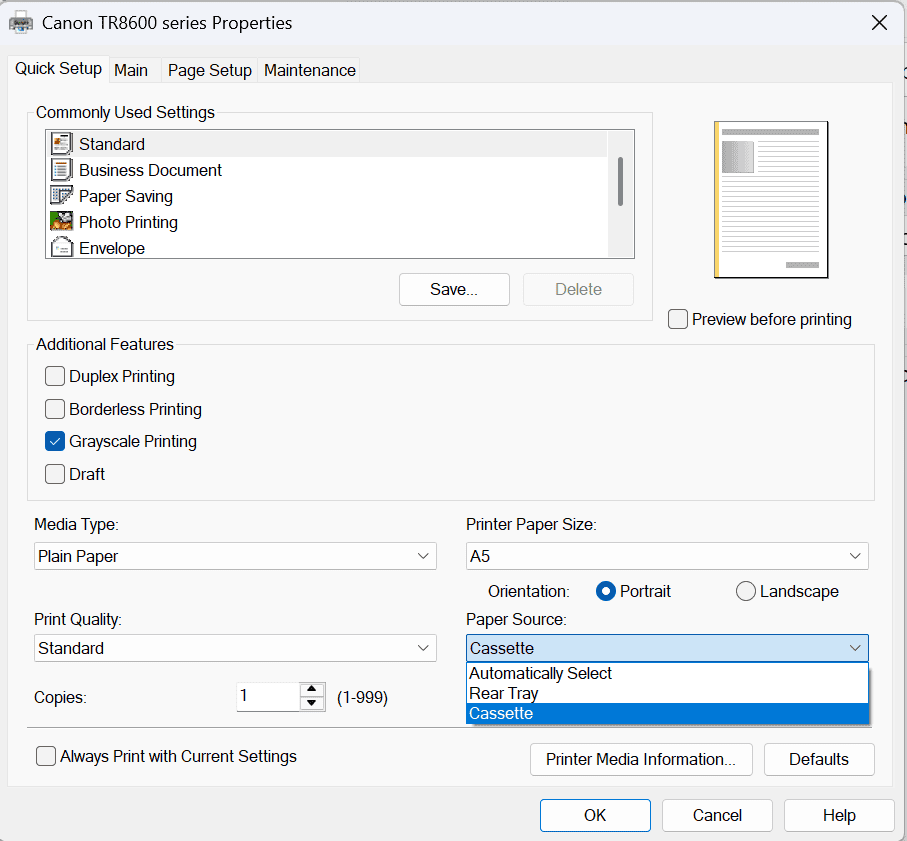Switch to the Page Setup tab

pyautogui.click(x=209, y=70)
